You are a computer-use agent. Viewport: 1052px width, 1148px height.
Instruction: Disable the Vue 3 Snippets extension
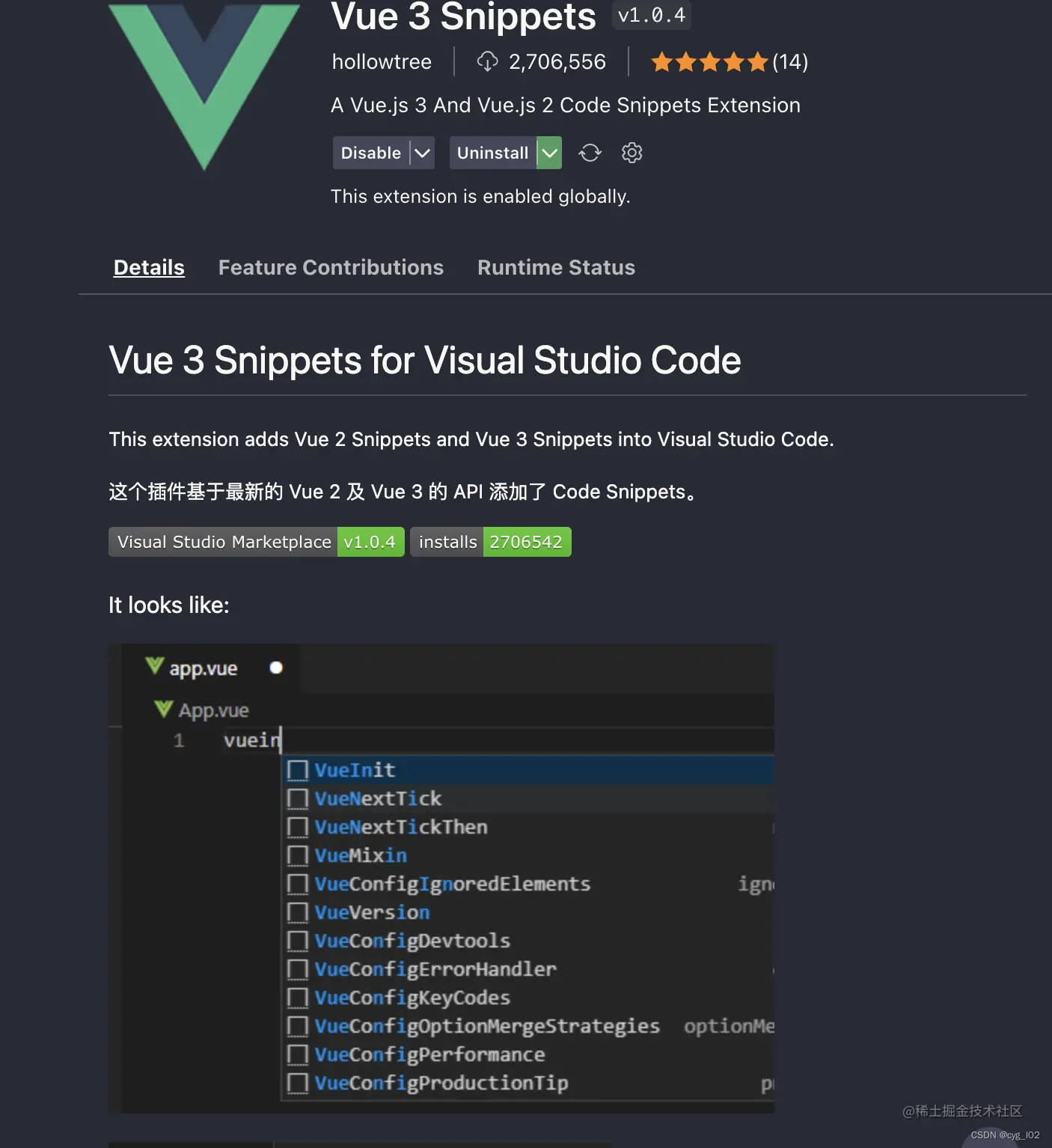(371, 153)
